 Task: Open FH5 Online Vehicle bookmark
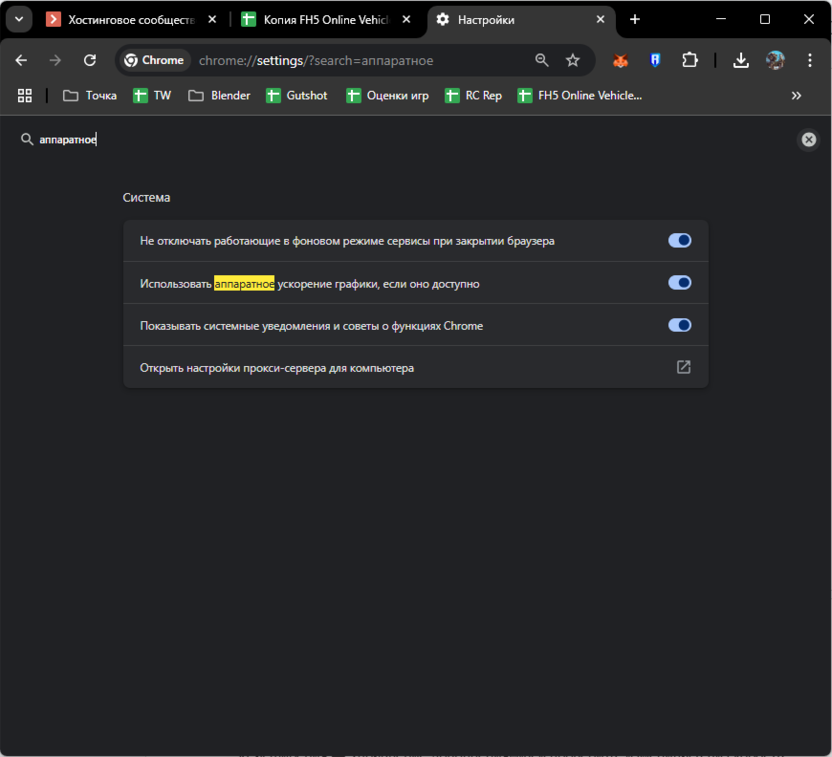click(579, 95)
